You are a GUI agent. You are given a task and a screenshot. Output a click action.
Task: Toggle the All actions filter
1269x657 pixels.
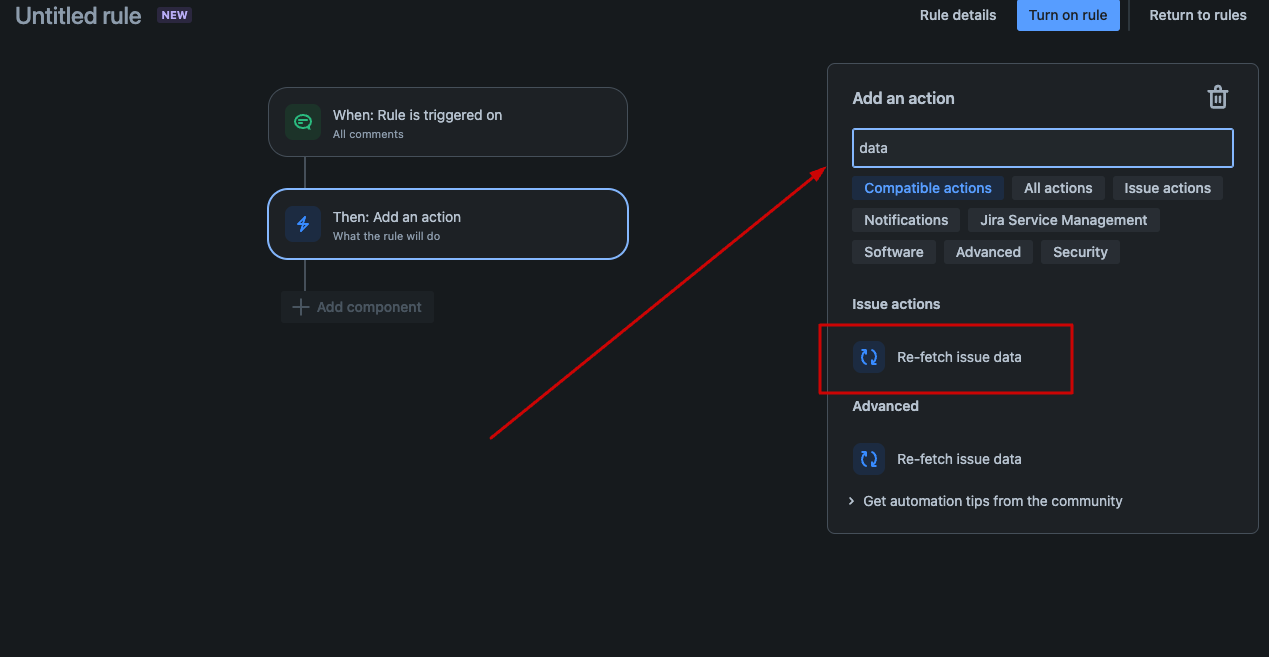[1057, 188]
